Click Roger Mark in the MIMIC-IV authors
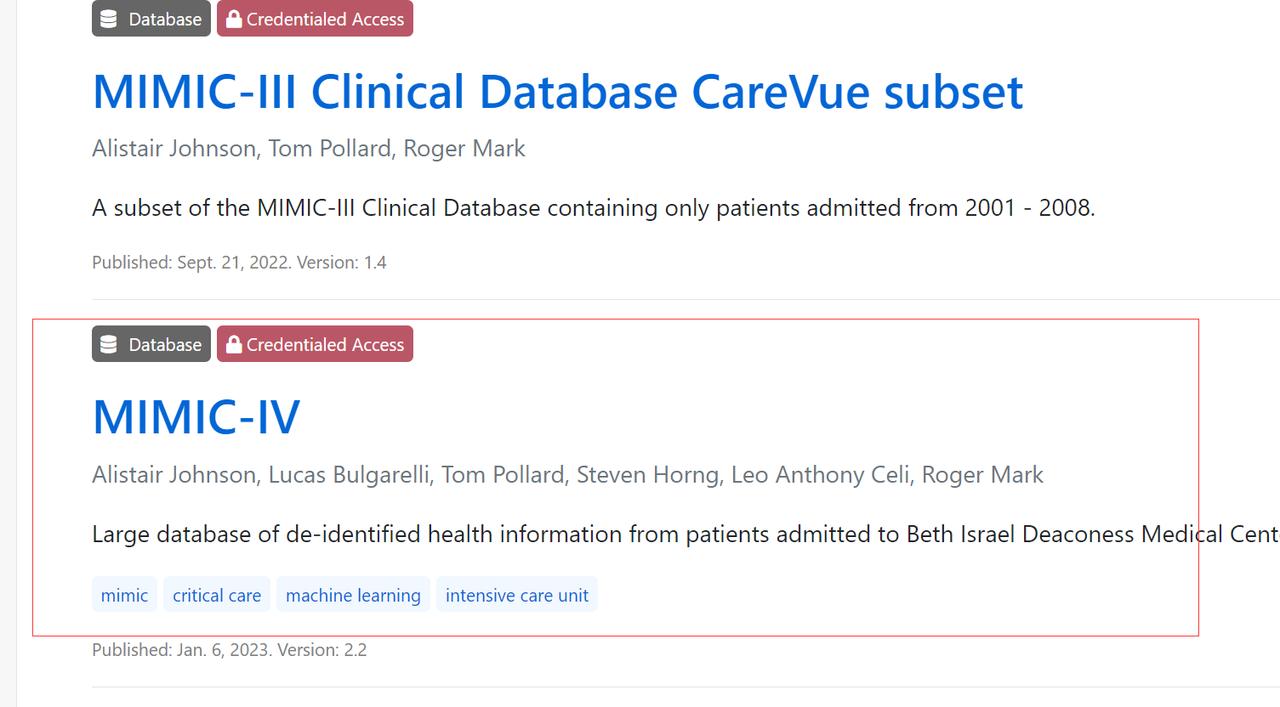The width and height of the screenshot is (1280, 707). coord(982,475)
